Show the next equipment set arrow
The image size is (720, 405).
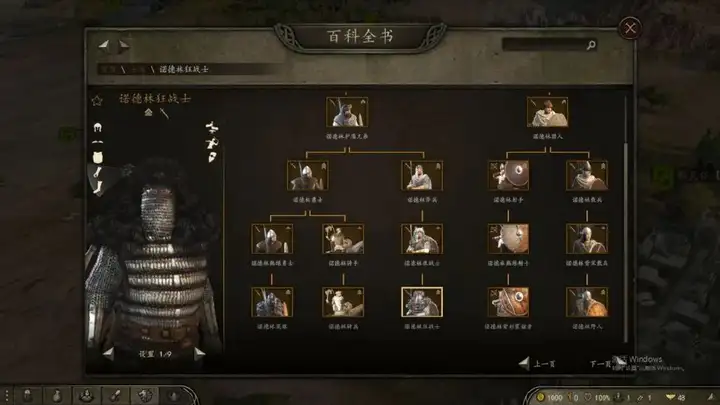click(200, 354)
